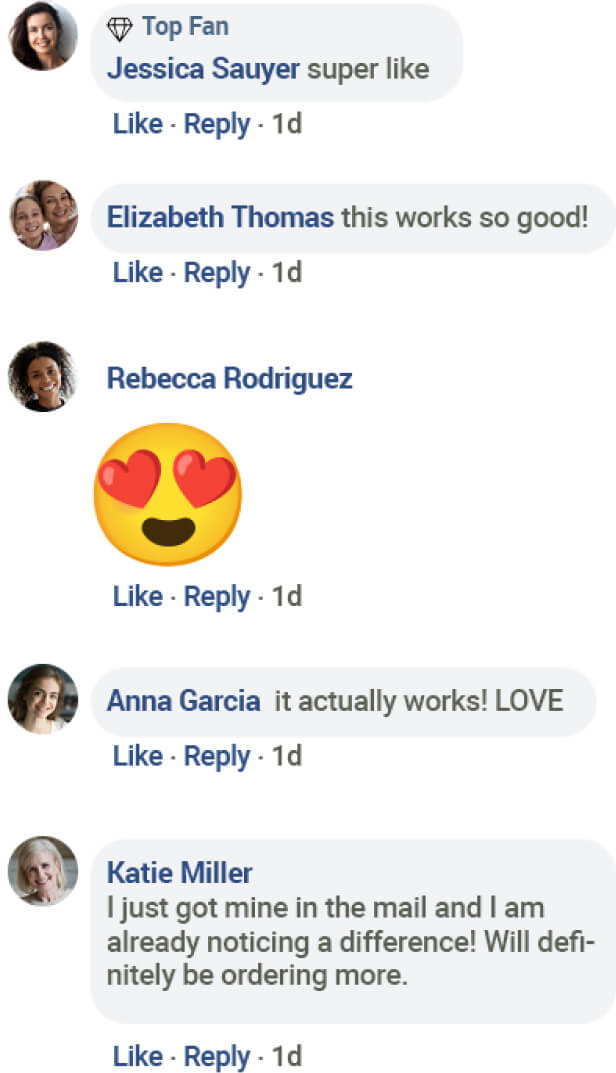Like Rebecca Rodriguez's emoji comment
This screenshot has height=1073, width=616.
pos(137,596)
